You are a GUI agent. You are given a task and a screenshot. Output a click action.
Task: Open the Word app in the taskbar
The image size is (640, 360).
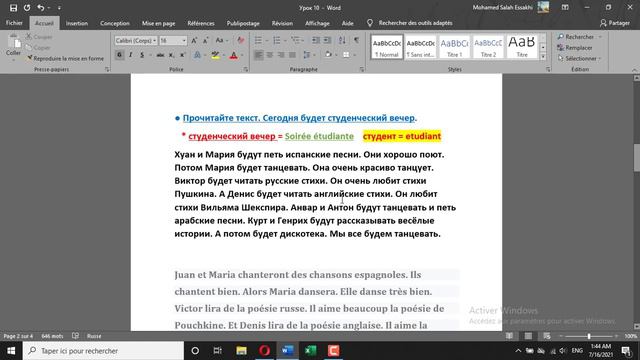[x=287, y=351]
